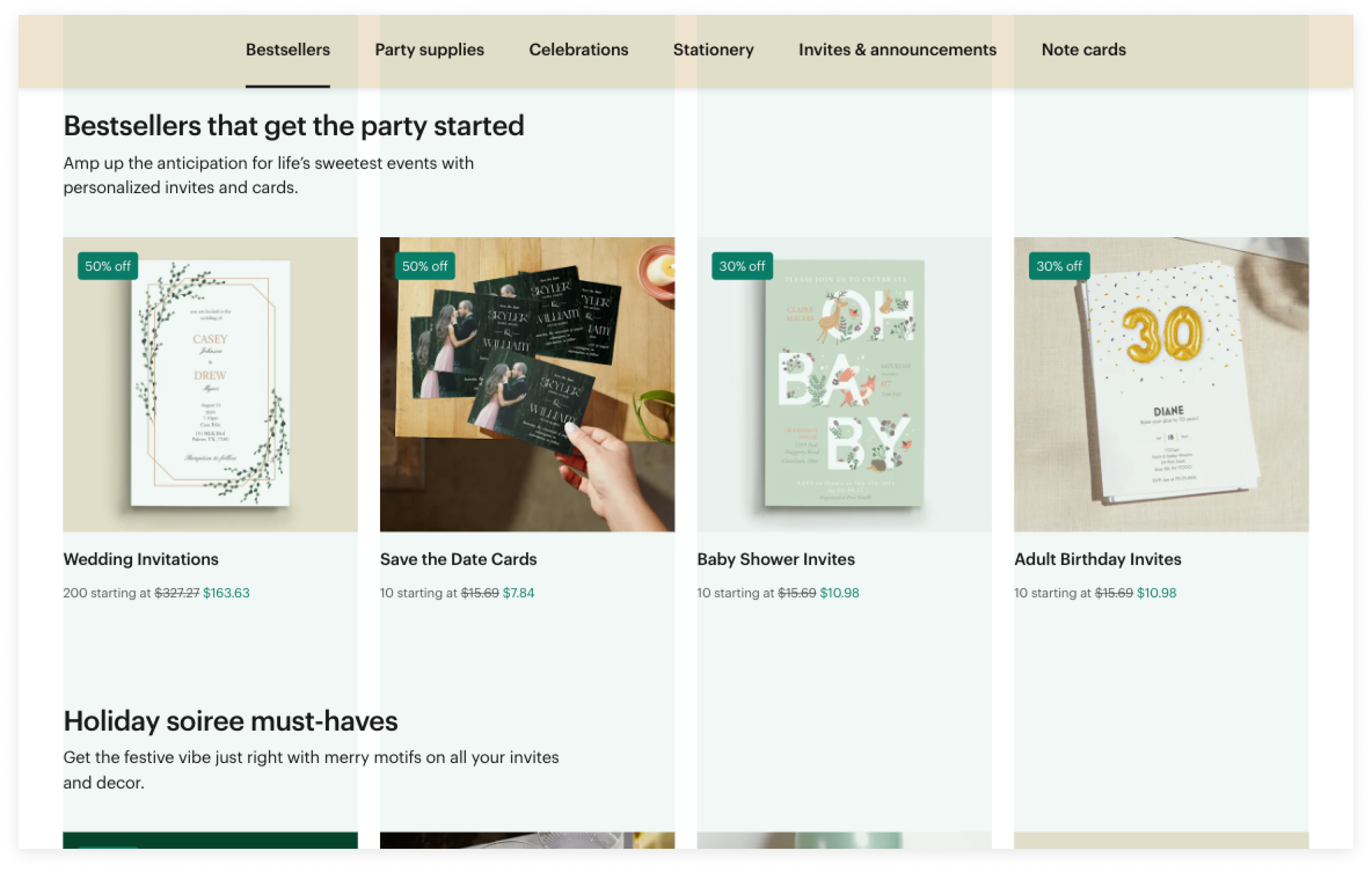Select the Bestsellers tab
This screenshot has width=1372, height=871.
point(287,50)
